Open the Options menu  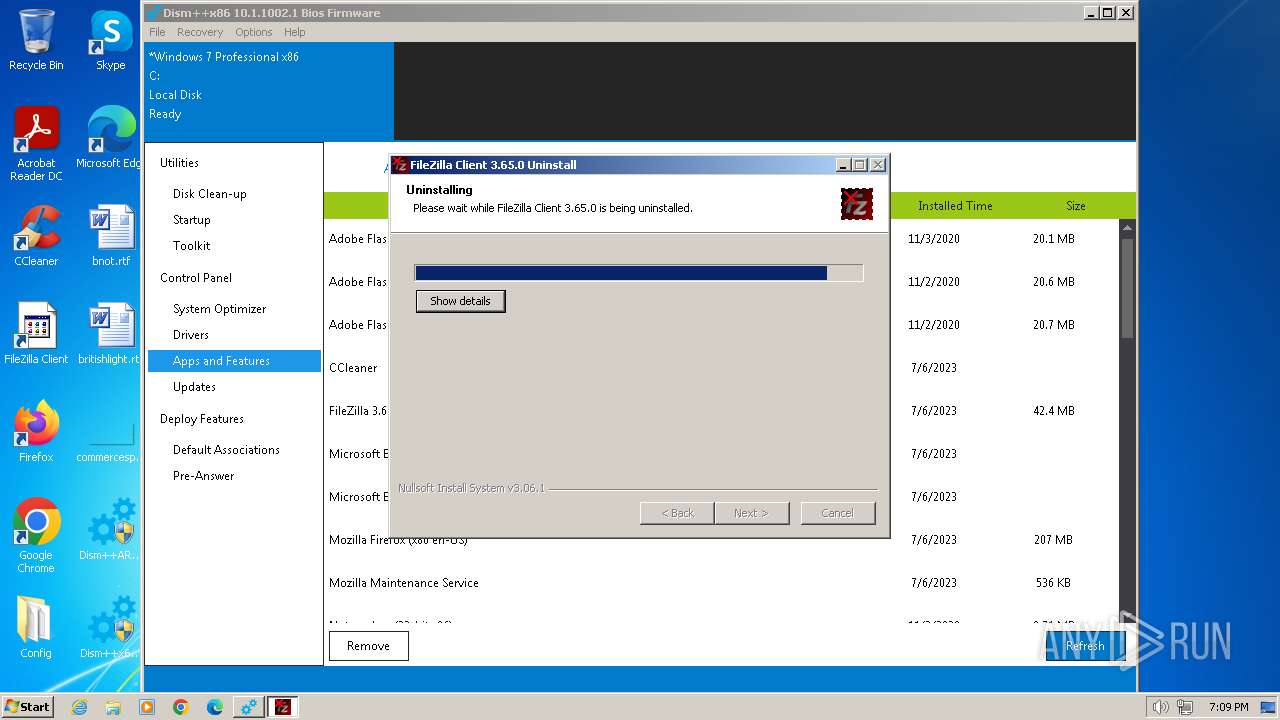254,32
